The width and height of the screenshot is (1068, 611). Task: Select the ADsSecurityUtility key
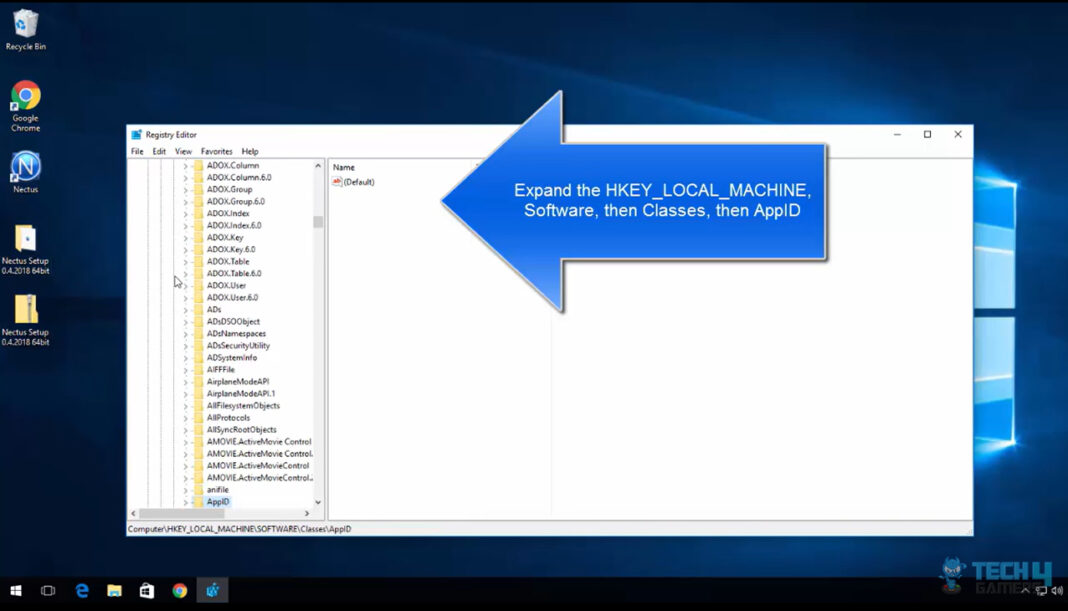click(x=238, y=346)
